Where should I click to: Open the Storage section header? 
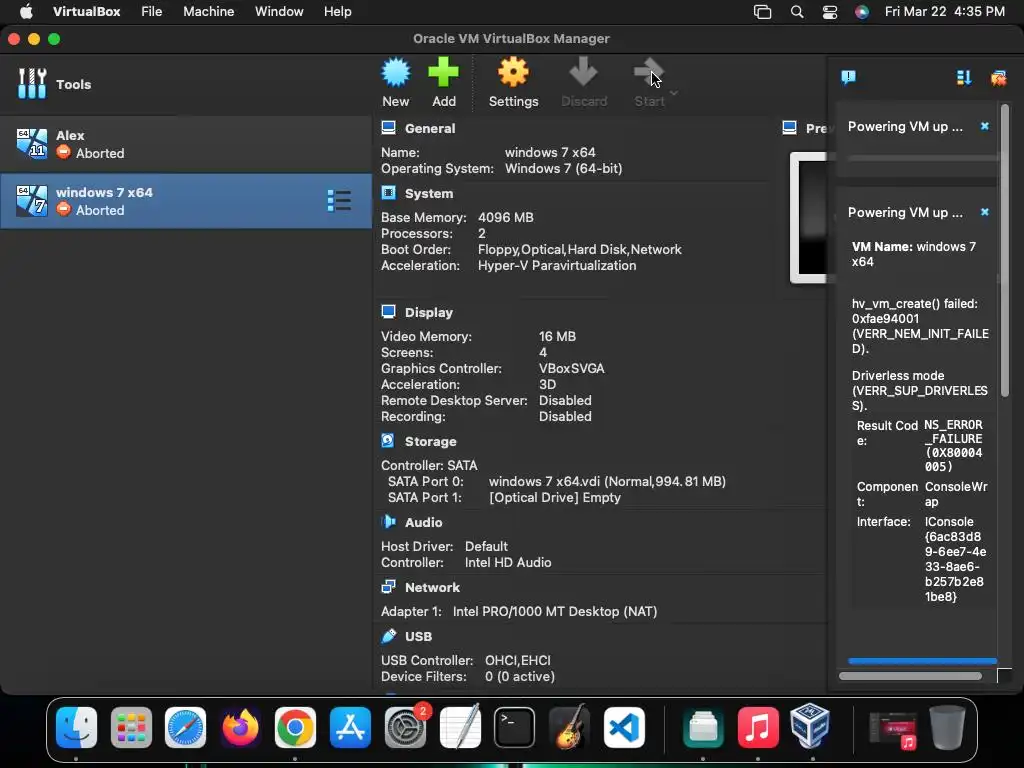tap(430, 441)
